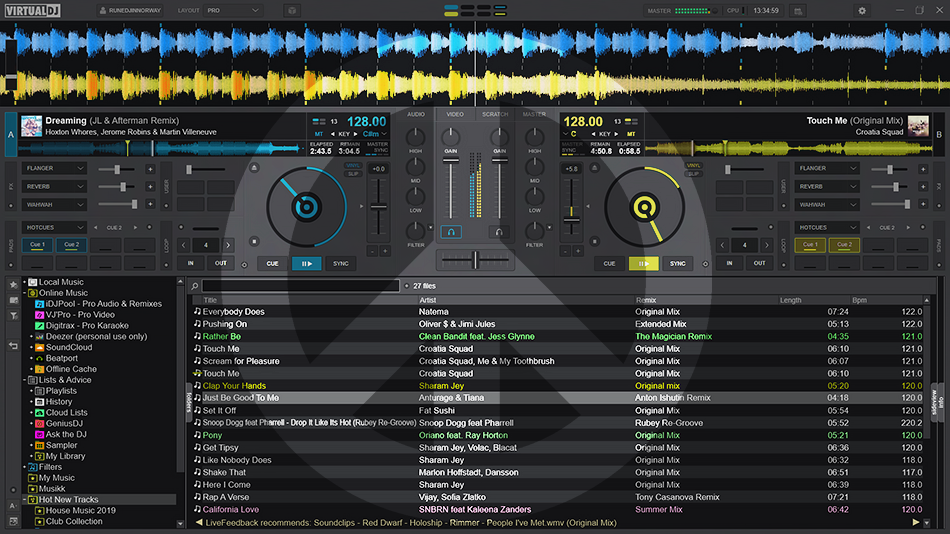Switch to the SCRATCH mixer tab
Image resolution: width=950 pixels, height=534 pixels.
point(495,114)
